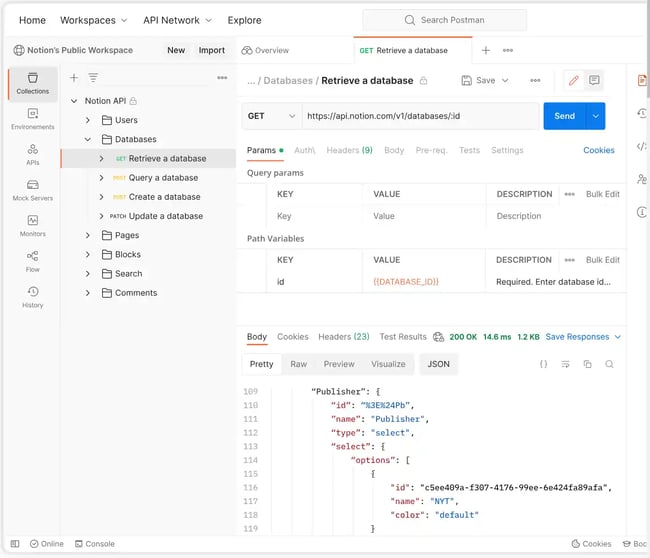This screenshot has width=650, height=558.
Task: Click the copy response icon
Action: (x=587, y=364)
